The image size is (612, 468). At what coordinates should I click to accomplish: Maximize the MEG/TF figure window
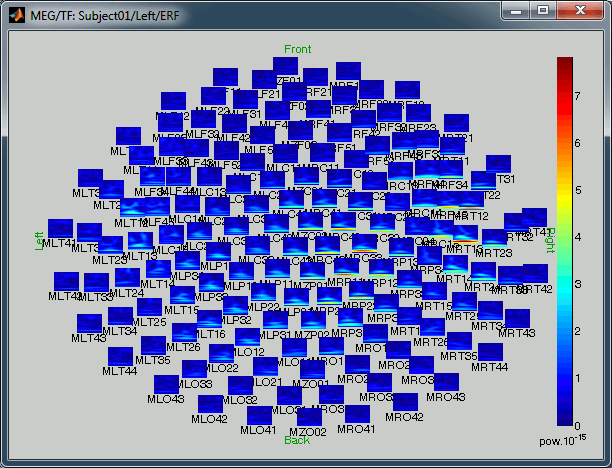coord(543,10)
